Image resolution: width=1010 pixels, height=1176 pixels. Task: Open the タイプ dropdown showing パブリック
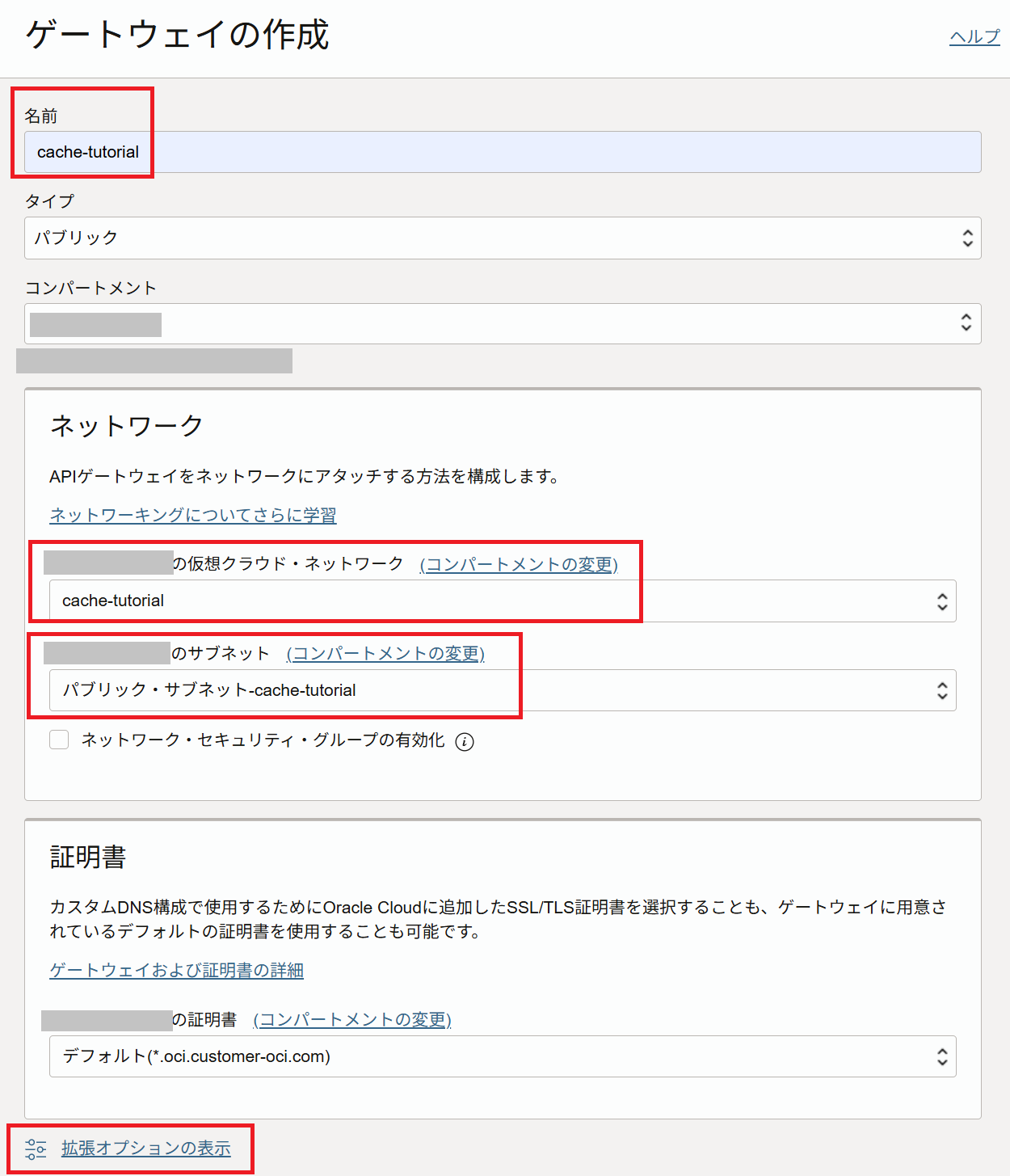[x=485, y=238]
